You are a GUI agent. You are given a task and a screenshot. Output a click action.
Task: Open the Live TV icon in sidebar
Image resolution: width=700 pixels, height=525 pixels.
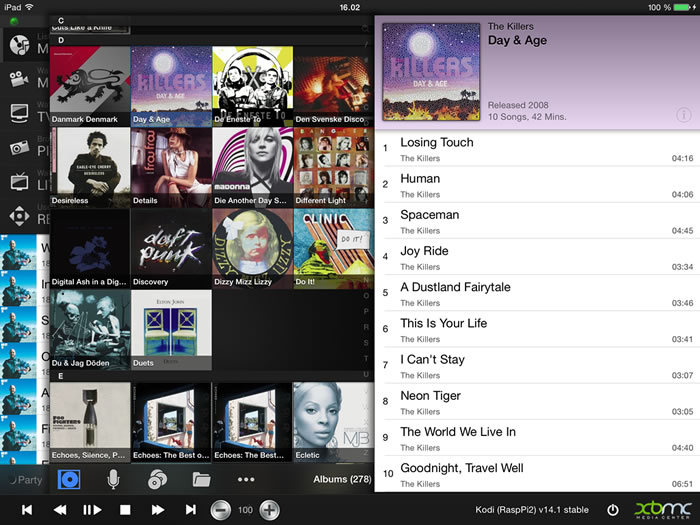19,182
